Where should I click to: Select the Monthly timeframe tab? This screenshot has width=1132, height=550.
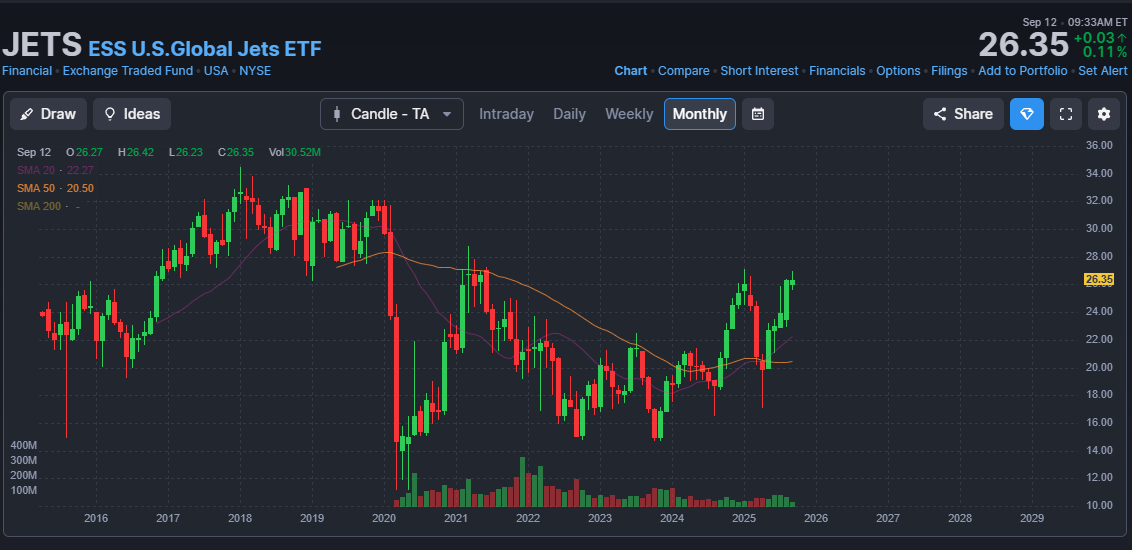[699, 114]
